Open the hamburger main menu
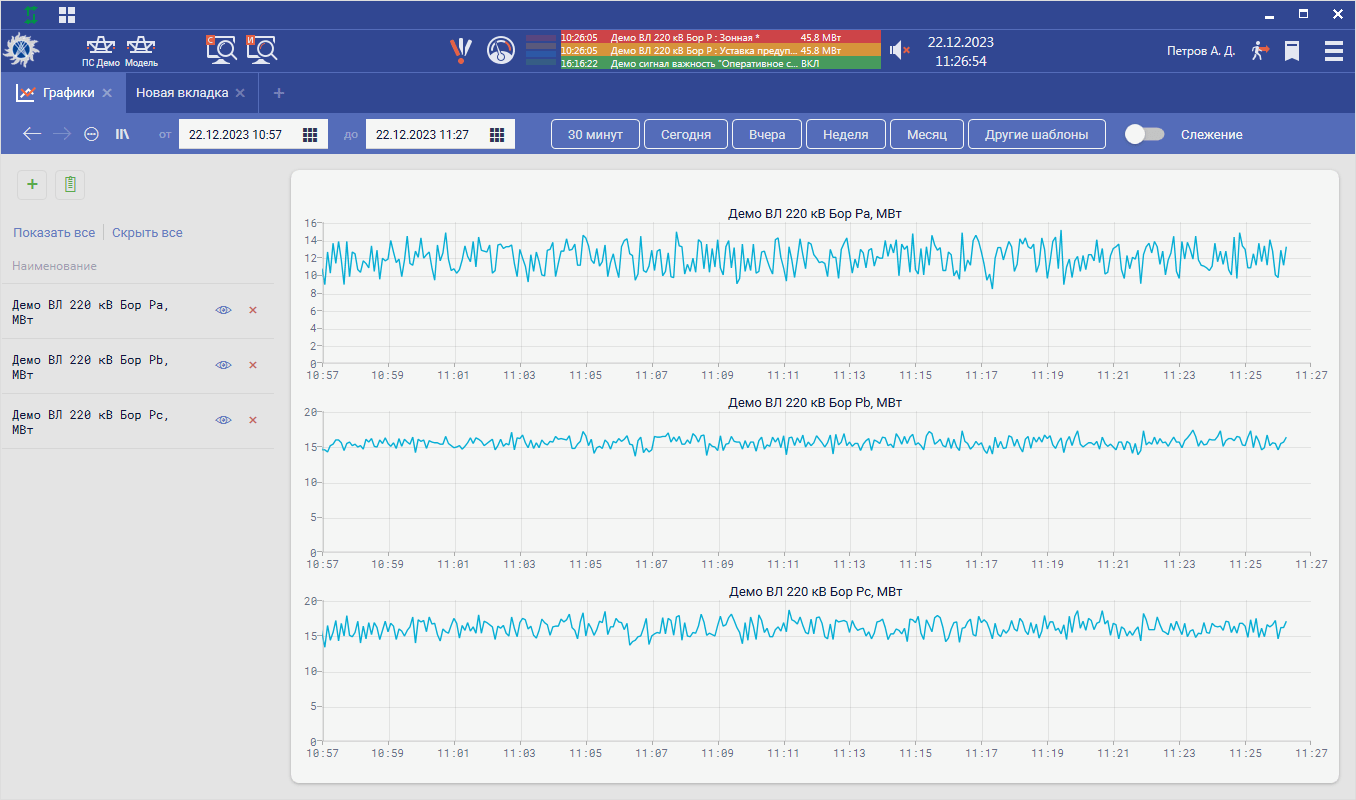The width and height of the screenshot is (1356, 800). click(x=1333, y=50)
